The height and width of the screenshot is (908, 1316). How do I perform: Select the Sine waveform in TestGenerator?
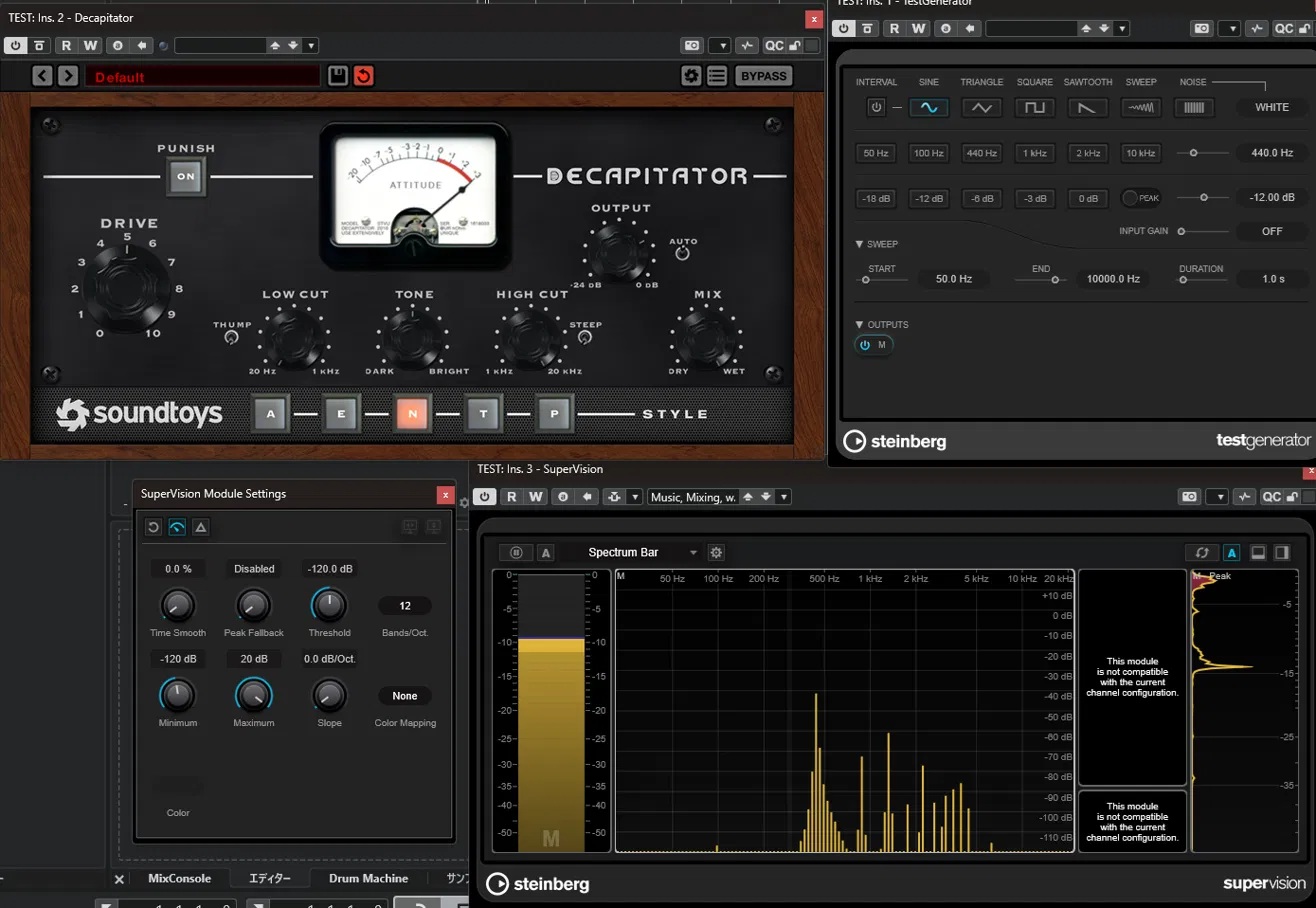point(929,107)
